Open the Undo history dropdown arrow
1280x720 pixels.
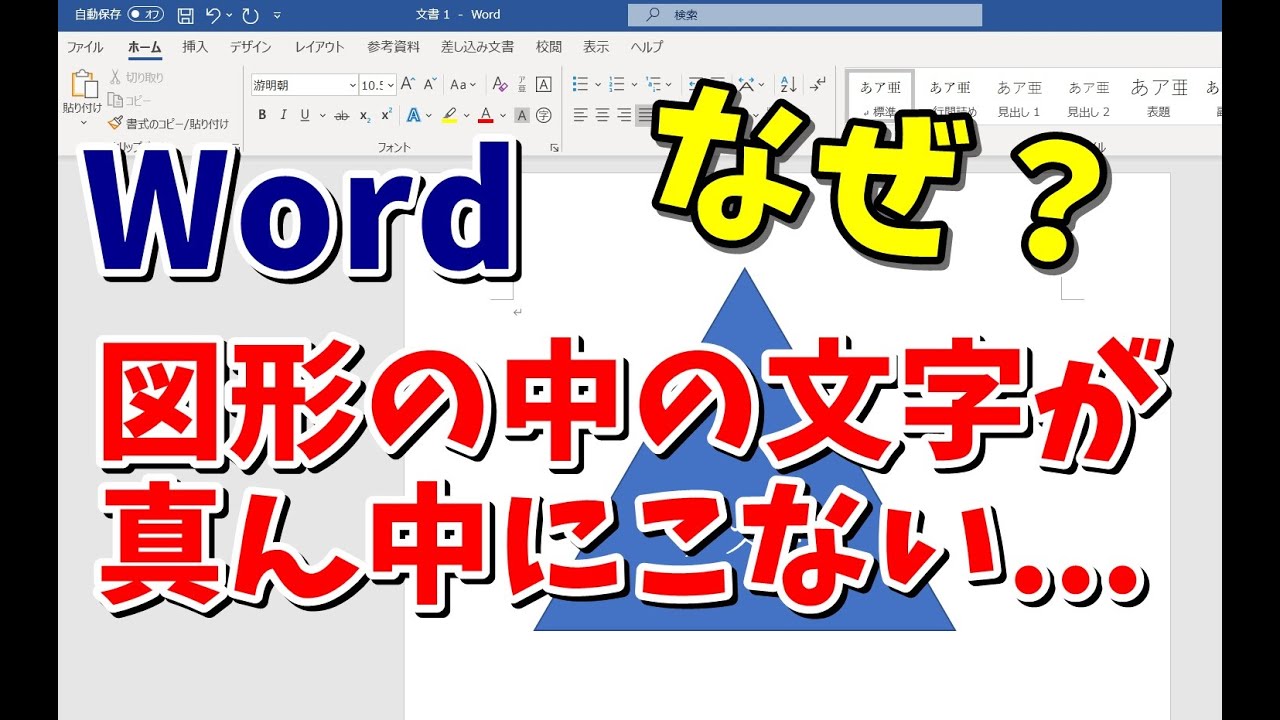click(229, 15)
